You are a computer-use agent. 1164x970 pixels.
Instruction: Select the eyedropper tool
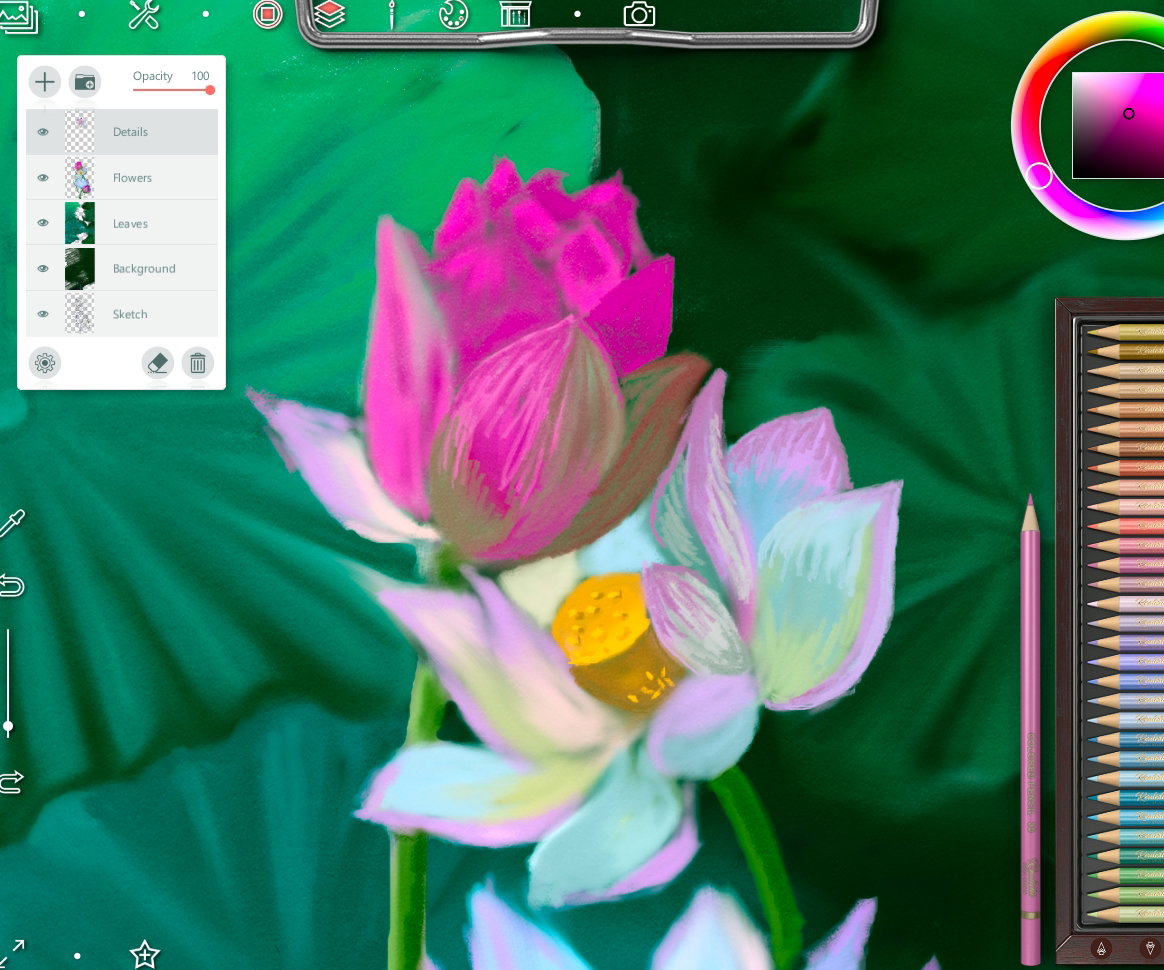pyautogui.click(x=12, y=523)
